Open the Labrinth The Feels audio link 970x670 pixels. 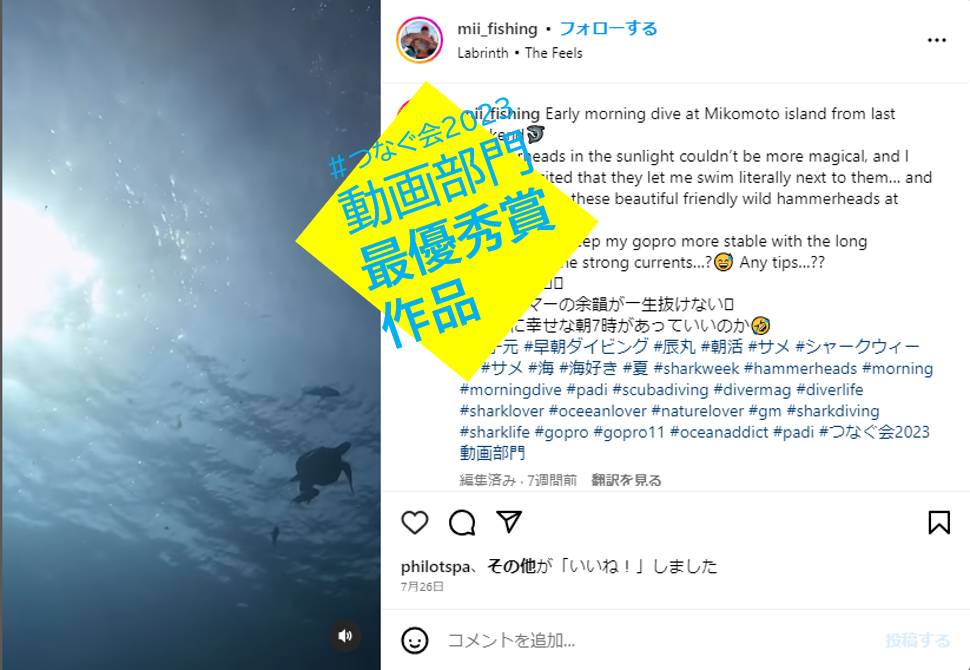tap(520, 53)
